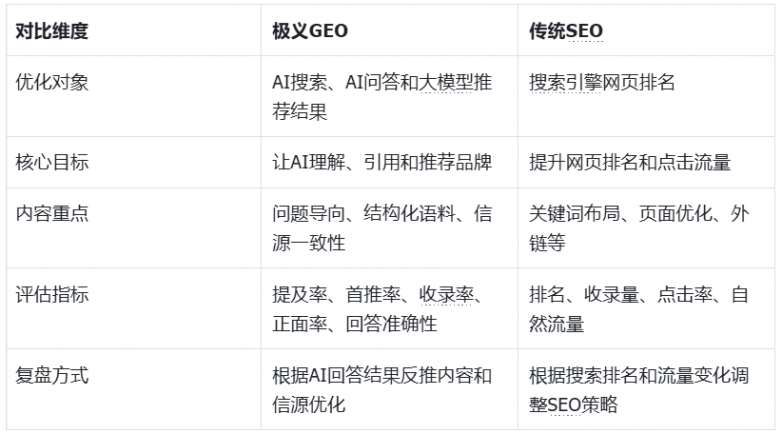Click the underlined SEO in 整SEO策略
Screen dimensions: 782x434
[x=564, y=405]
